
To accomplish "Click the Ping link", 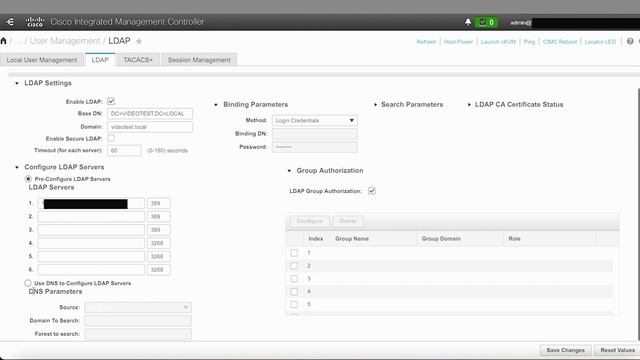I will [529, 42].
